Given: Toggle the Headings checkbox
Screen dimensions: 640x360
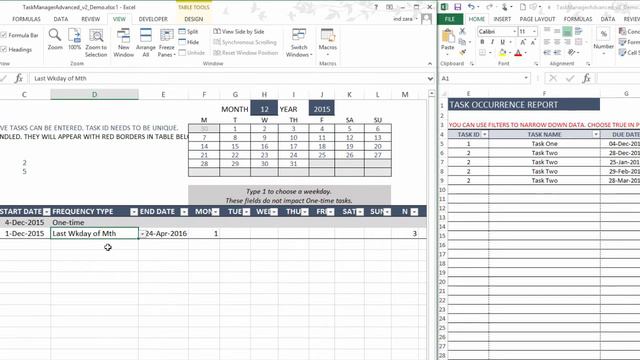Looking at the screenshot, I should click(4, 49).
